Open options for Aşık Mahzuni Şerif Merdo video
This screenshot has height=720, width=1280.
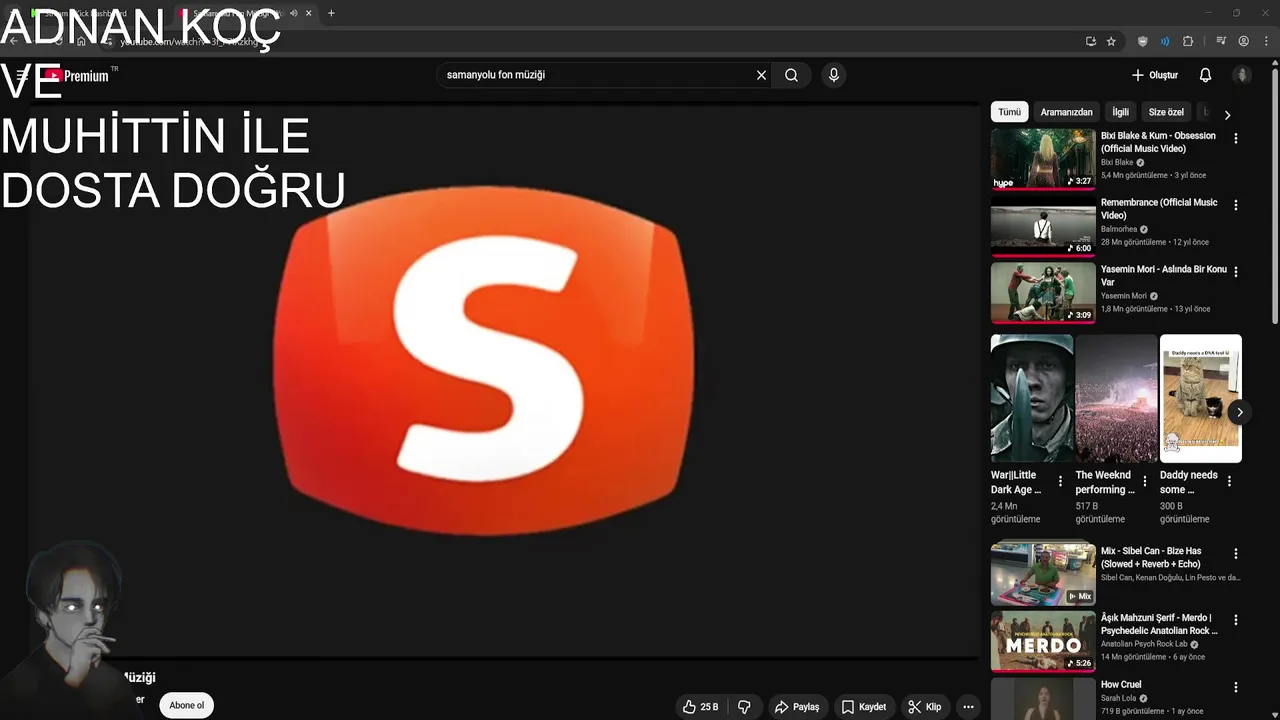(1236, 621)
